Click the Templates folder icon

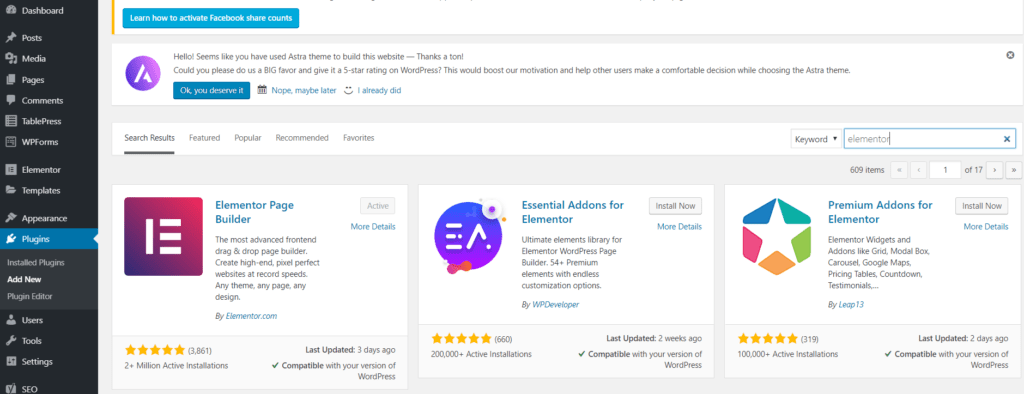[11, 190]
